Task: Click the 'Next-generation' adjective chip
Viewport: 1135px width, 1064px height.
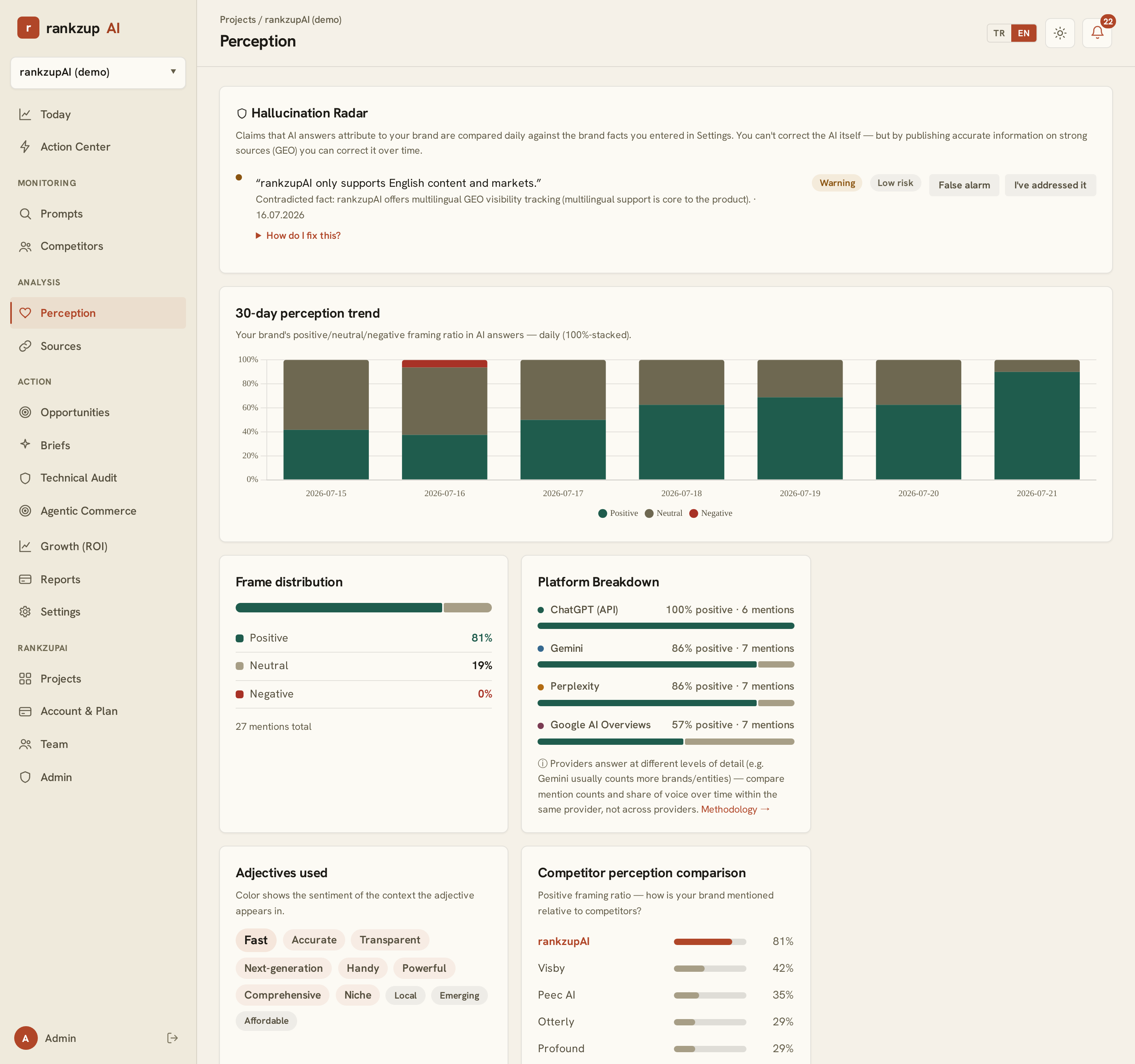Action: coord(284,968)
